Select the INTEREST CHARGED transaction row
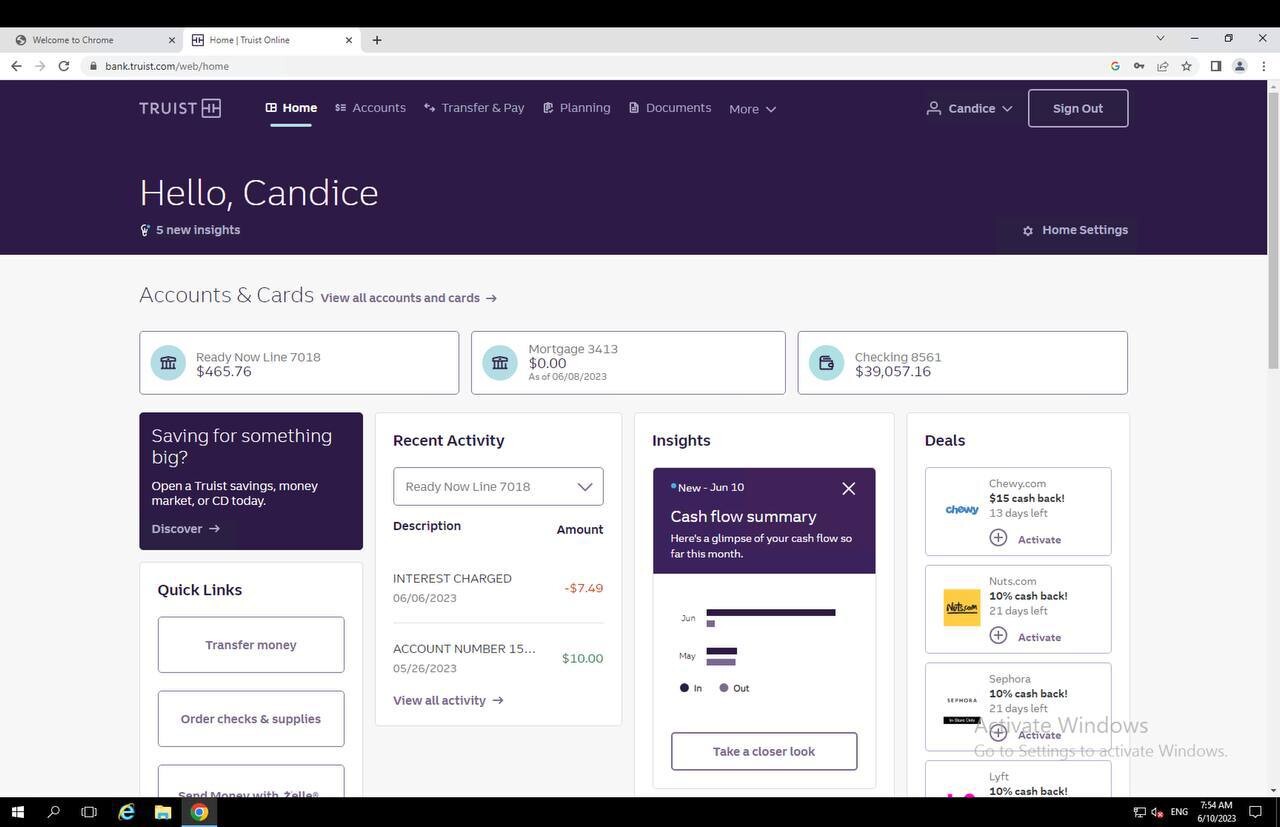The width and height of the screenshot is (1280, 827). 498,588
